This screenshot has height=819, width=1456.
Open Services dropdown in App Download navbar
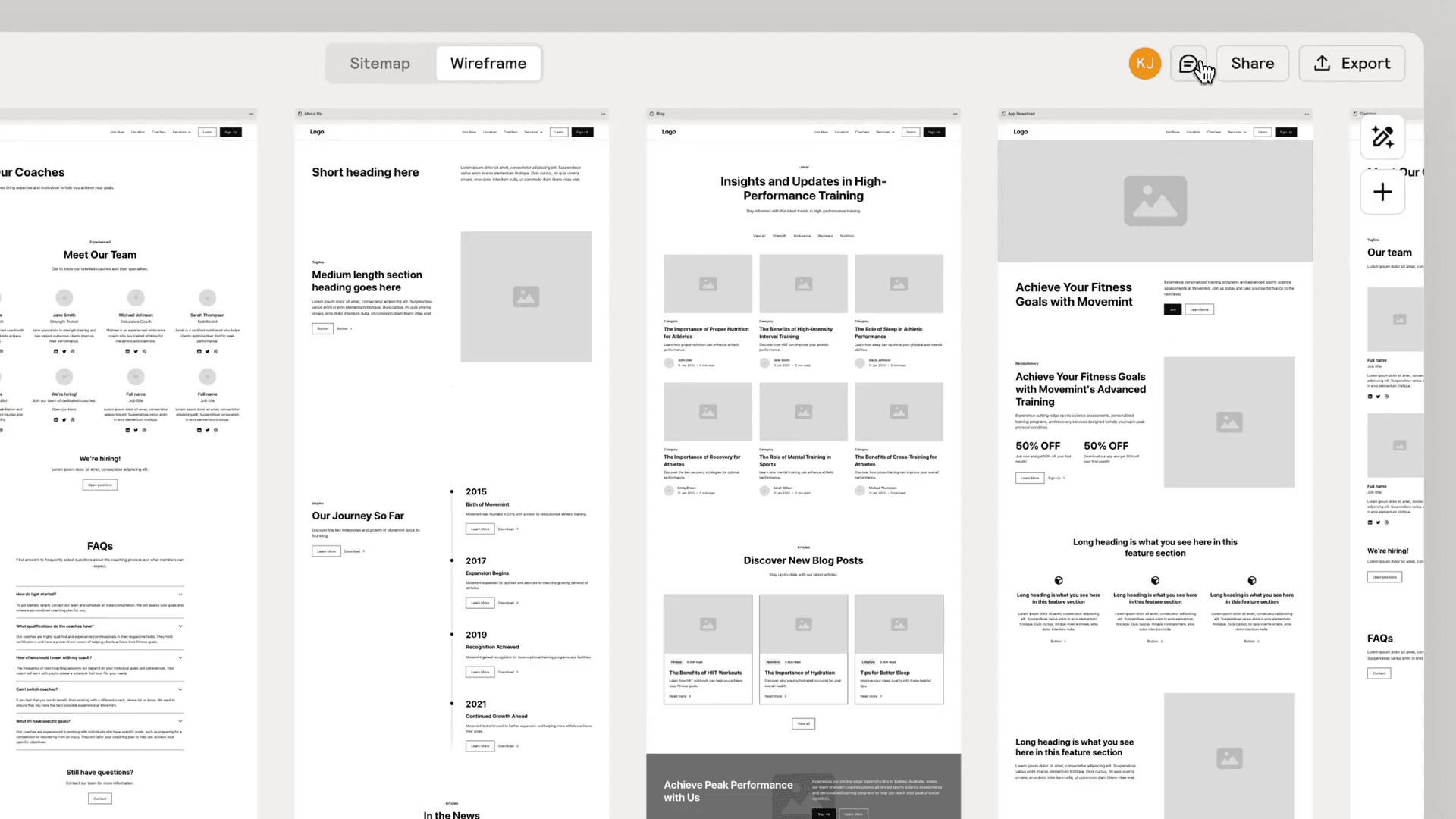tap(1237, 132)
